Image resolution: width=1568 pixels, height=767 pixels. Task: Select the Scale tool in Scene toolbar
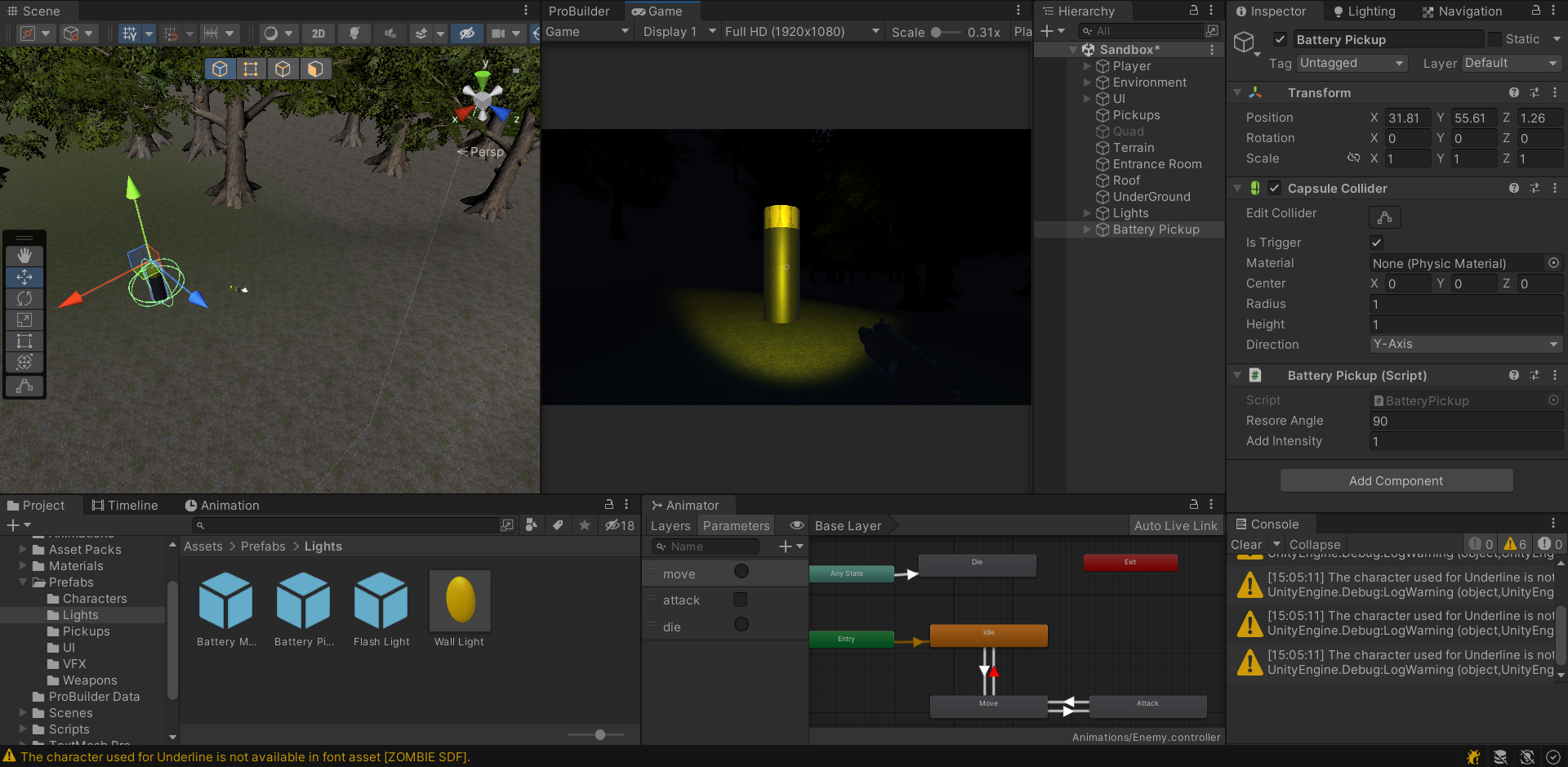pyautogui.click(x=24, y=319)
